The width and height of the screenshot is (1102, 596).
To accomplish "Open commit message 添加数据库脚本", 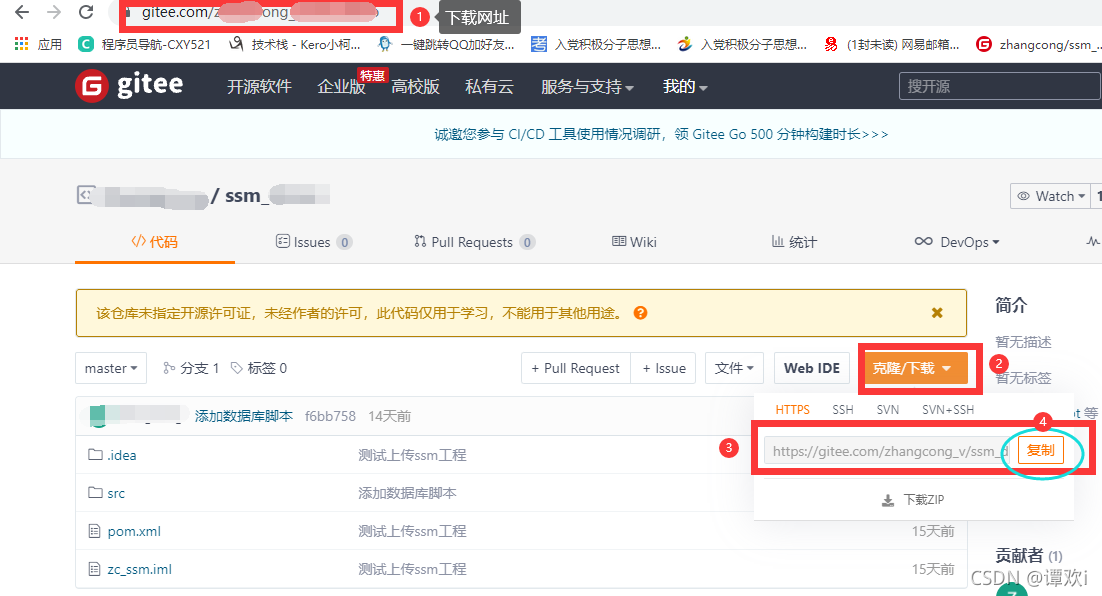I will (x=243, y=416).
